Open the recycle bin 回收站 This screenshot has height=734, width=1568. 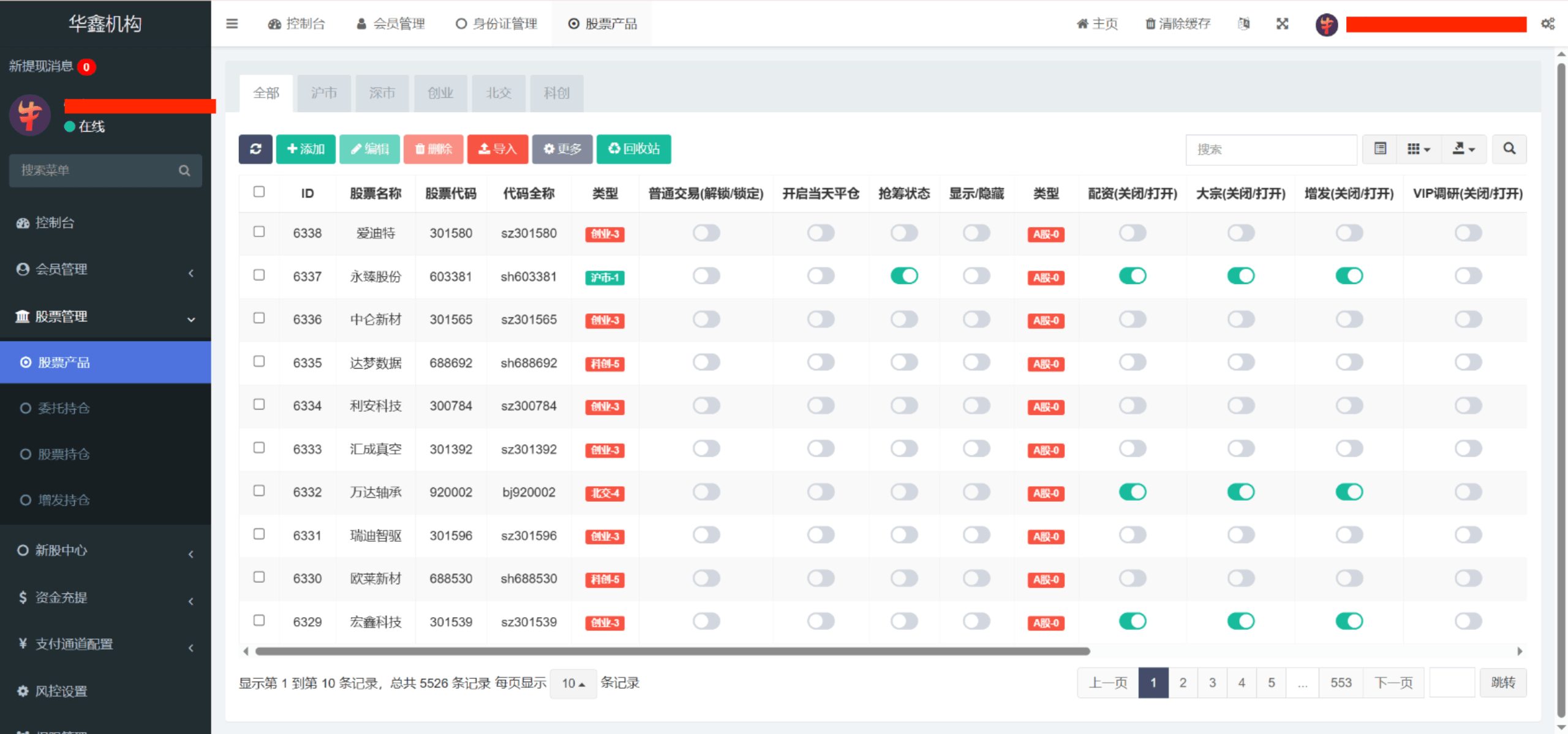pyautogui.click(x=633, y=149)
